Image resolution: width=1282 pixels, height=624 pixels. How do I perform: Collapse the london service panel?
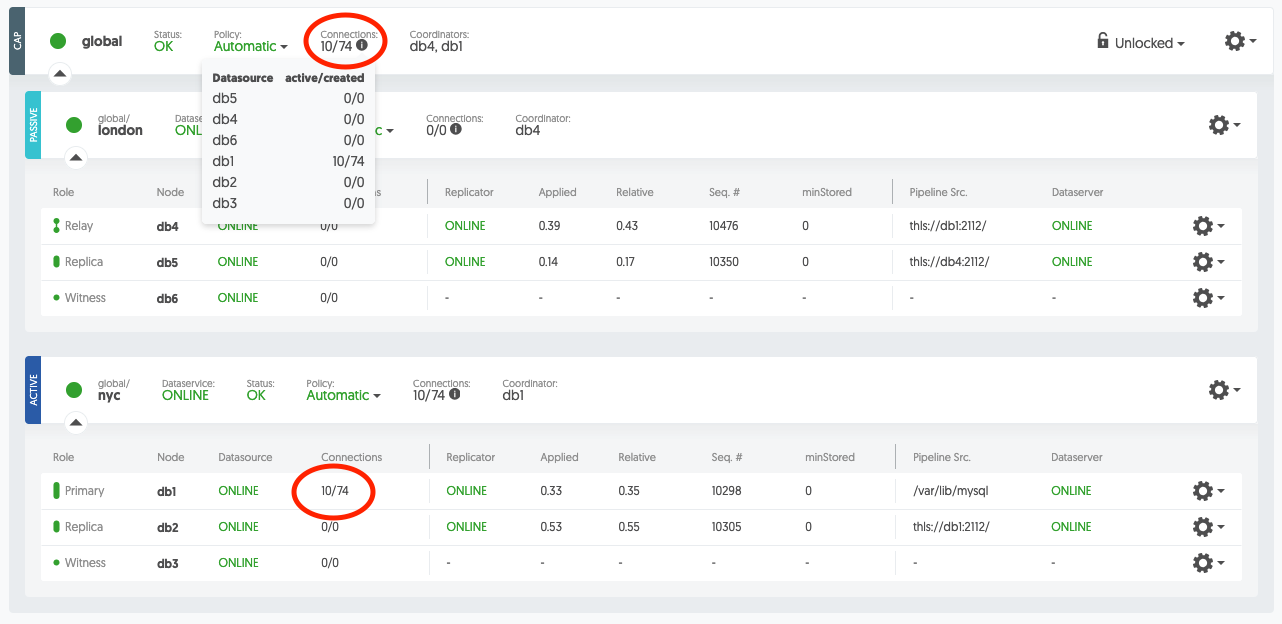tap(76, 157)
